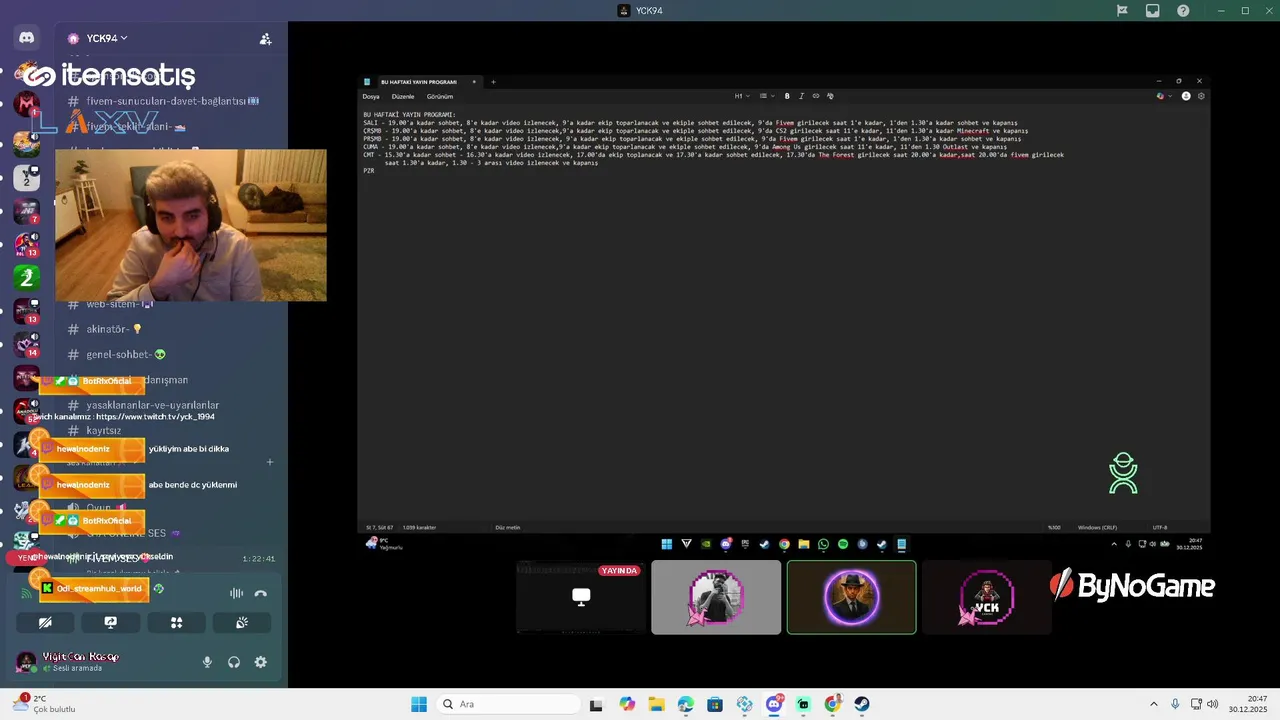The width and height of the screenshot is (1280, 720).
Task: Select the bright green server icon
Action: click(27, 277)
